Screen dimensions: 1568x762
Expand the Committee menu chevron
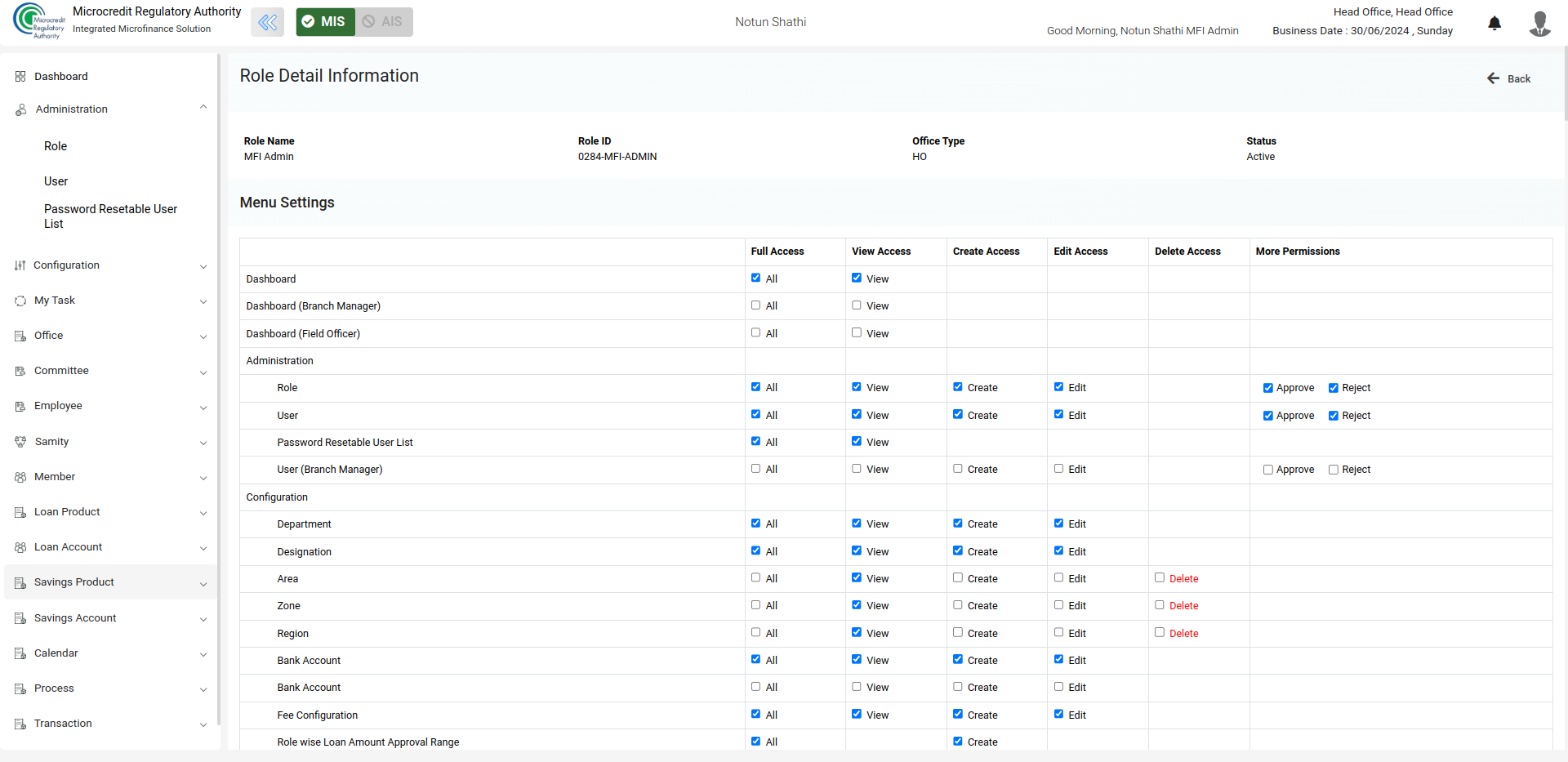click(x=203, y=372)
